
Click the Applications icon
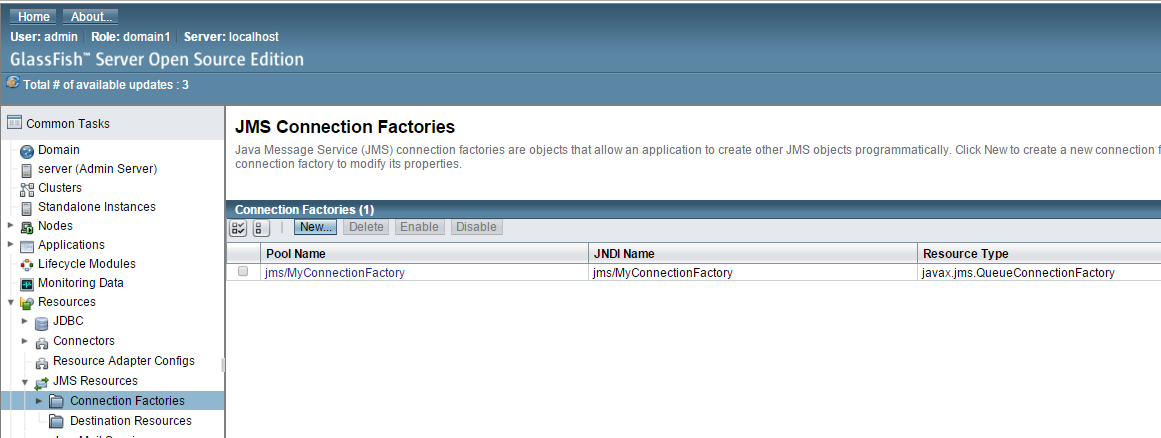[27, 246]
